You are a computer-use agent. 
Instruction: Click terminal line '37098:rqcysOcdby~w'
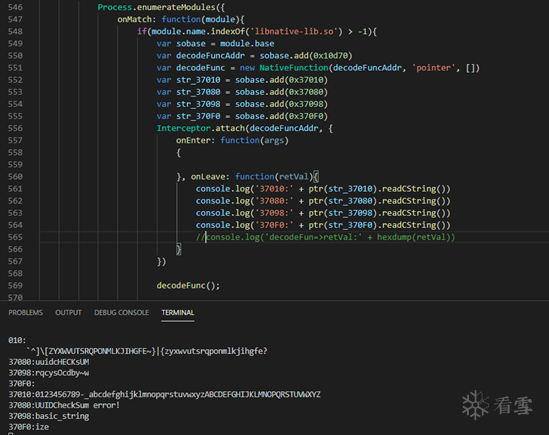click(49, 373)
